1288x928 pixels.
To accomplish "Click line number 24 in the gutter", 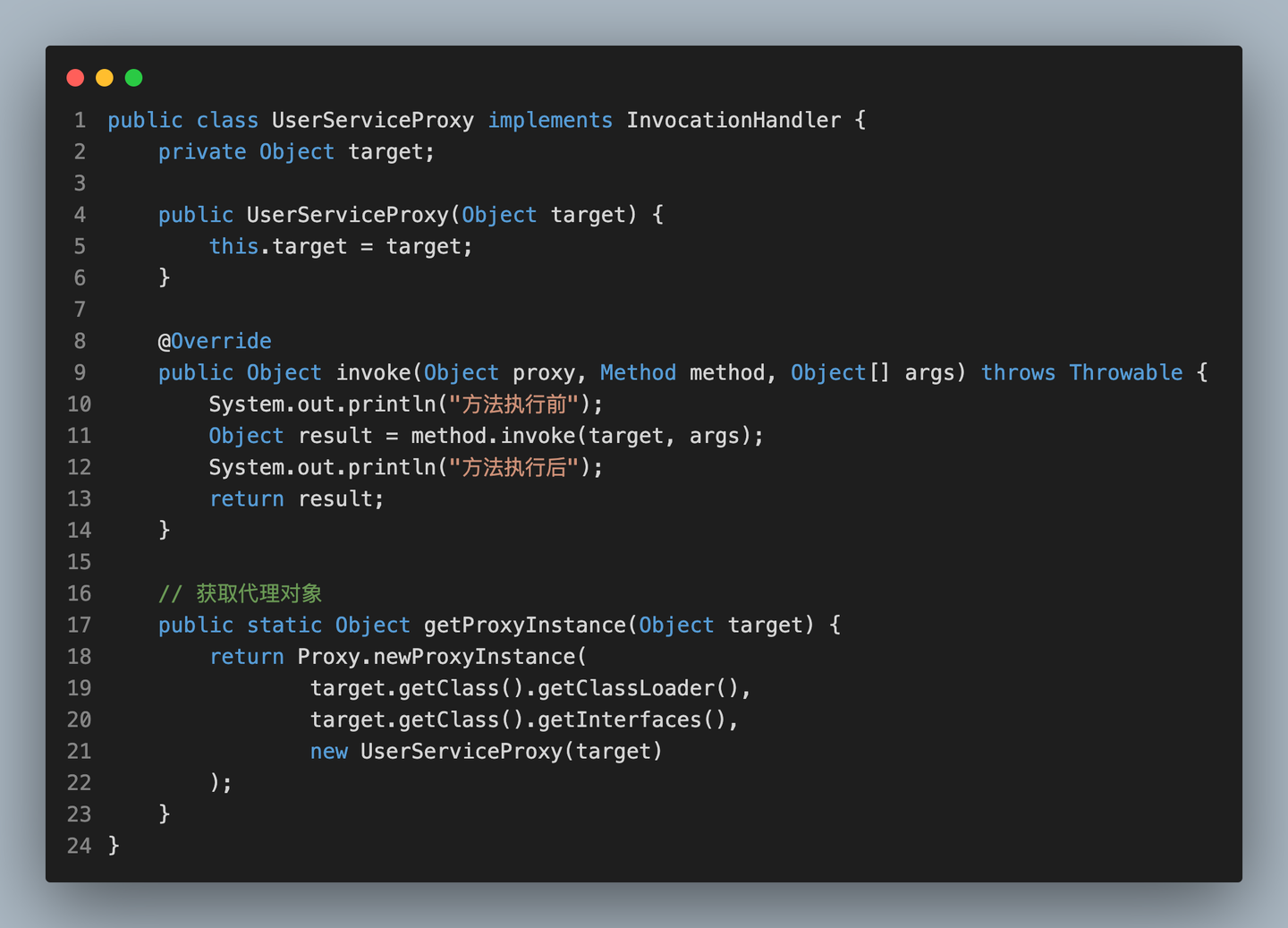I will [x=79, y=846].
